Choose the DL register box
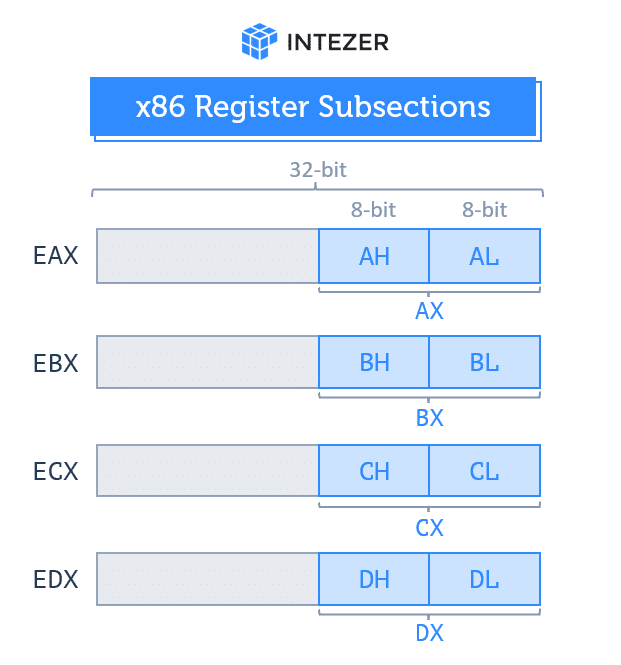 (485, 578)
